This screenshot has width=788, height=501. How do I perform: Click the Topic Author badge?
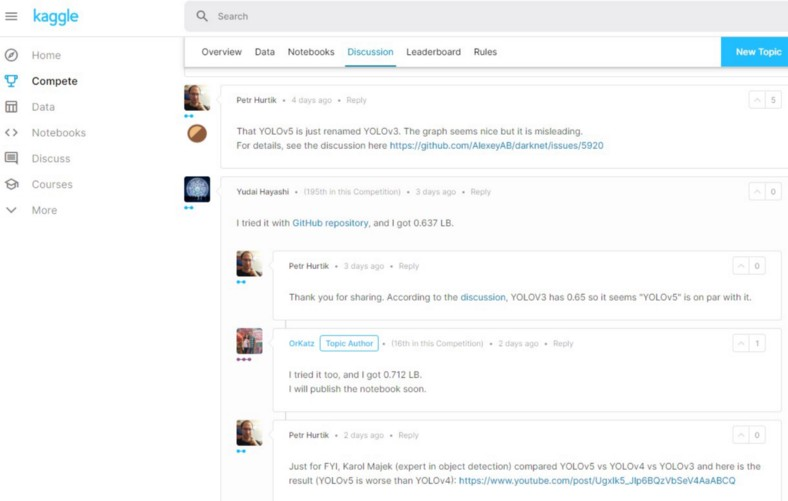tap(349, 343)
